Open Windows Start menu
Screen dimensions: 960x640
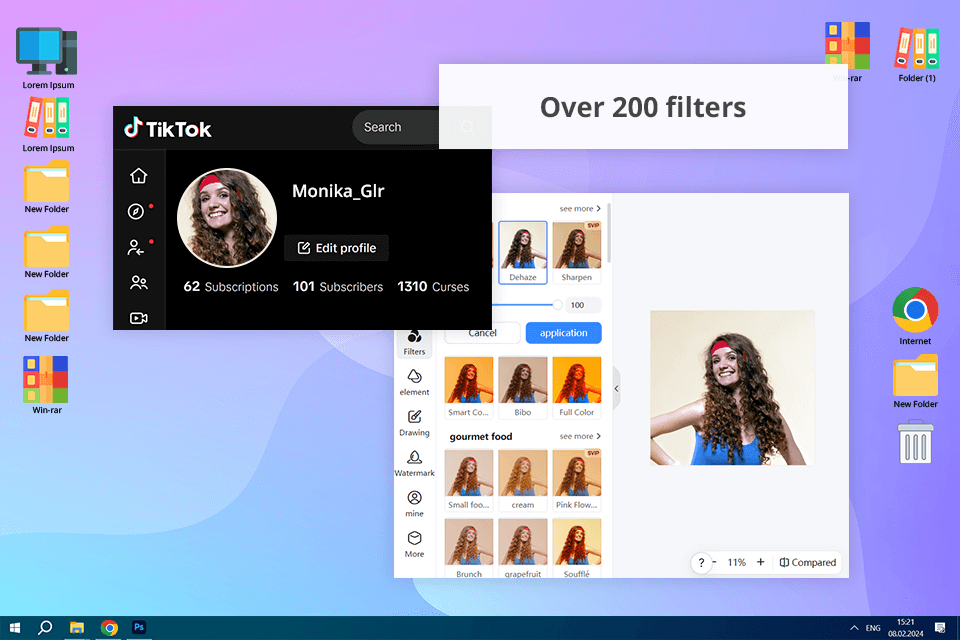pos(15,628)
